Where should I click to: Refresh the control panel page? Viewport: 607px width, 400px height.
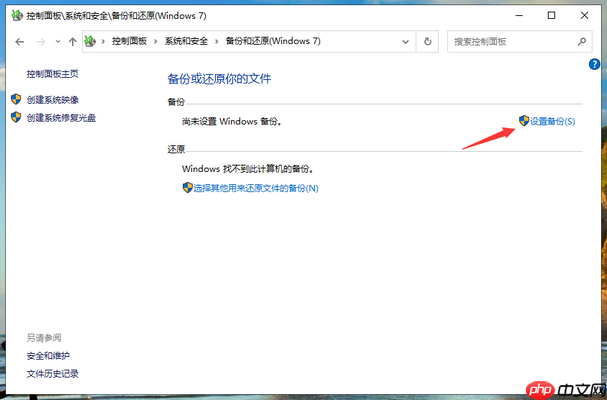[x=427, y=41]
